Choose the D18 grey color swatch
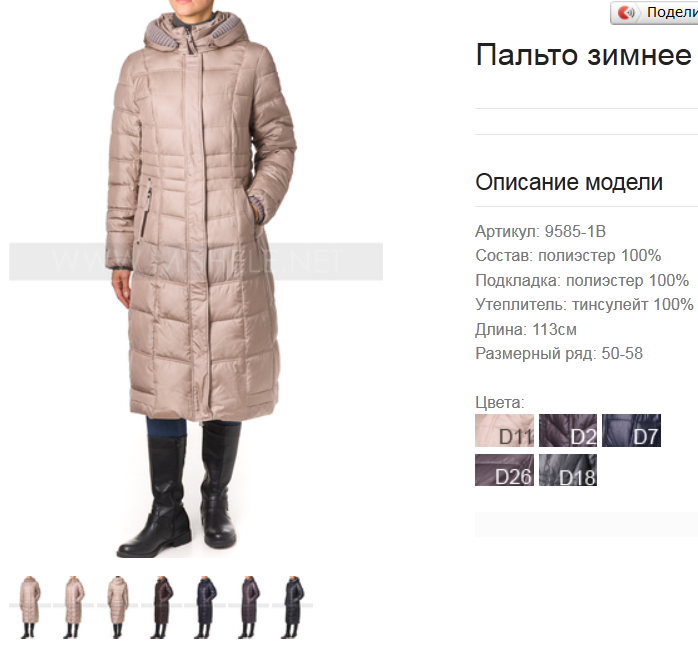 [x=568, y=470]
